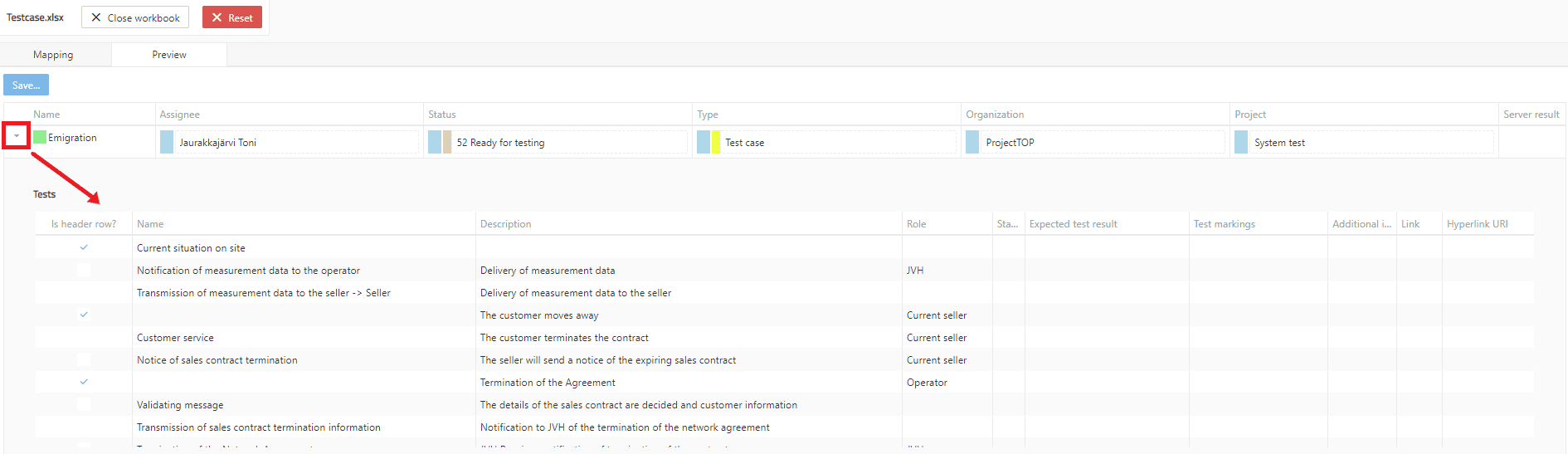Image resolution: width=1568 pixels, height=454 pixels.
Task: Select the Customer service name cell
Action: coord(304,337)
